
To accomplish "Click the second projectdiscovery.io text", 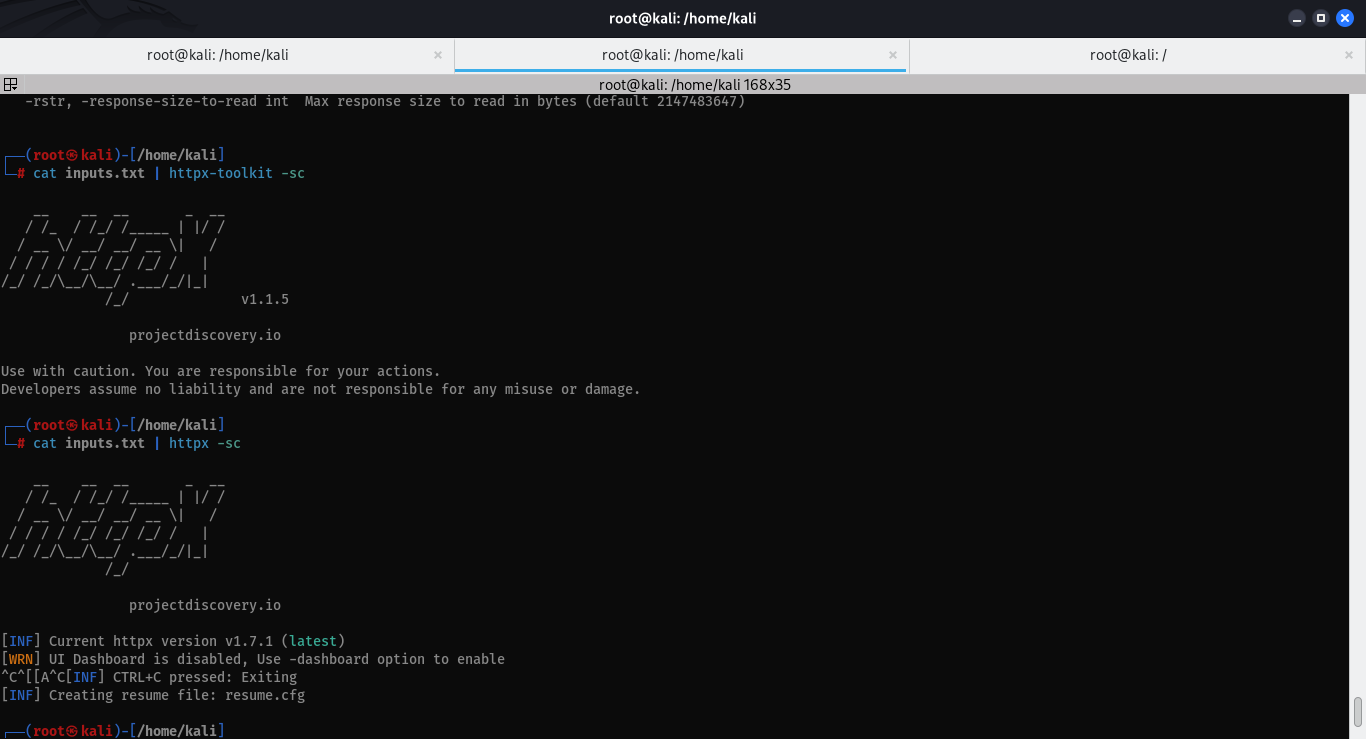I will point(205,605).
